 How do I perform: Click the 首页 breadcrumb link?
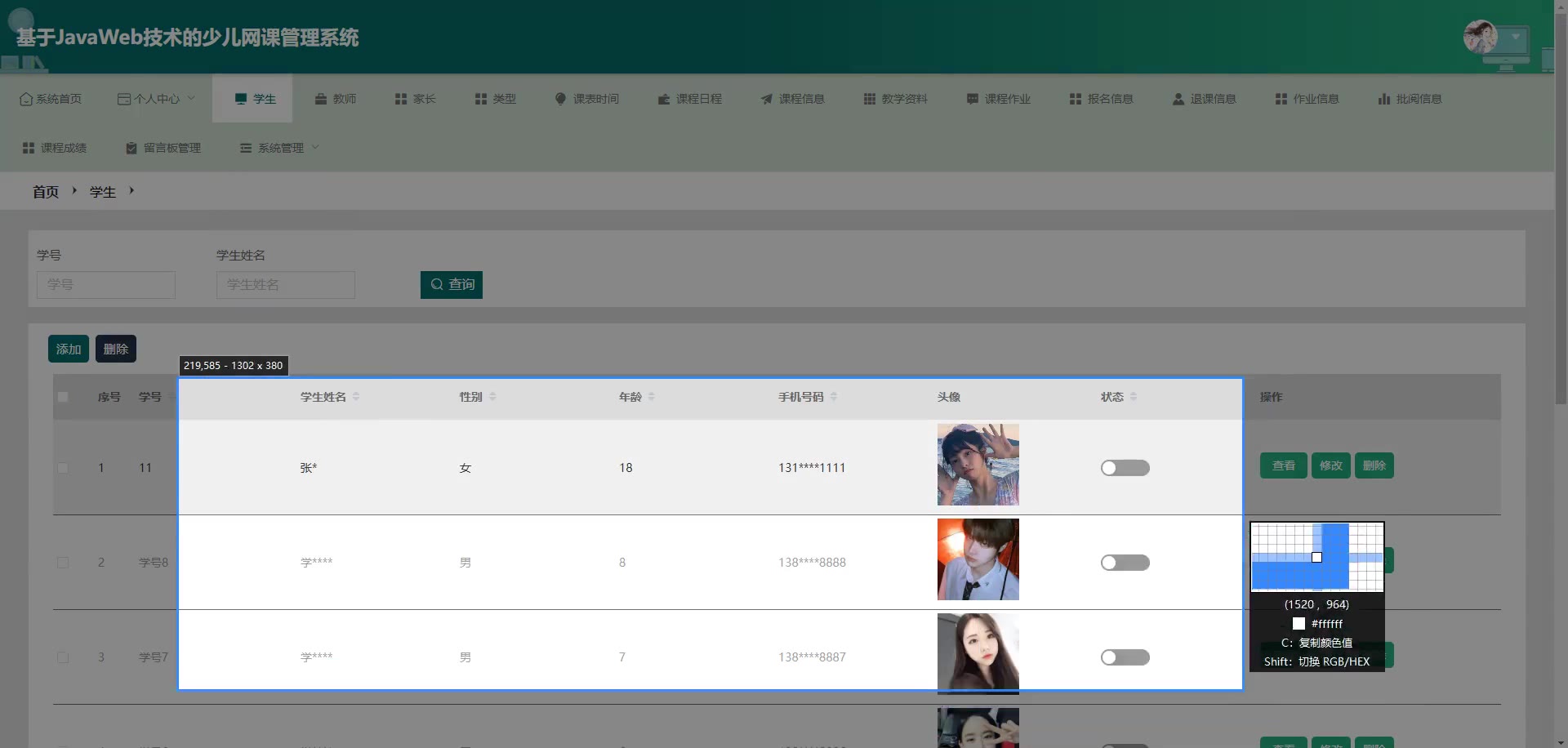46,192
